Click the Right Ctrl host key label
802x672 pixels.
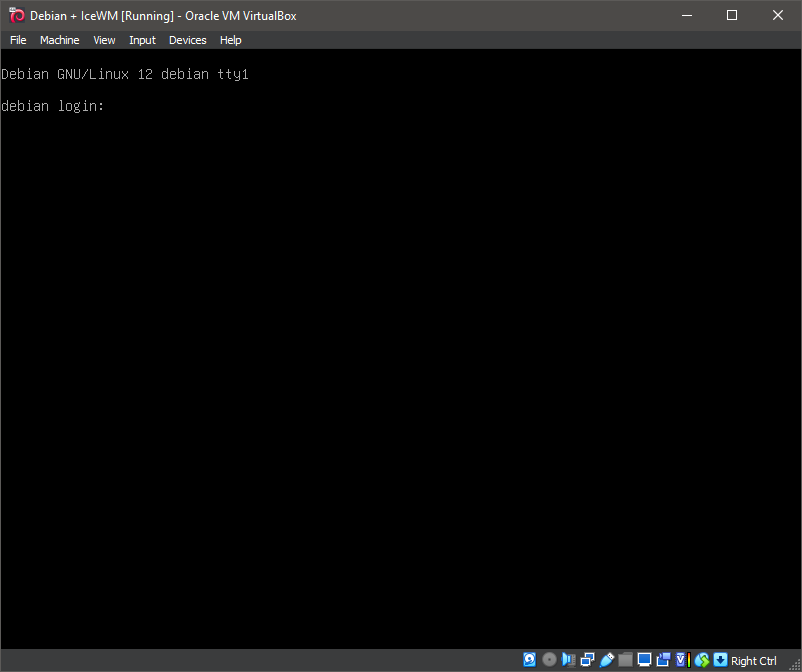(754, 661)
